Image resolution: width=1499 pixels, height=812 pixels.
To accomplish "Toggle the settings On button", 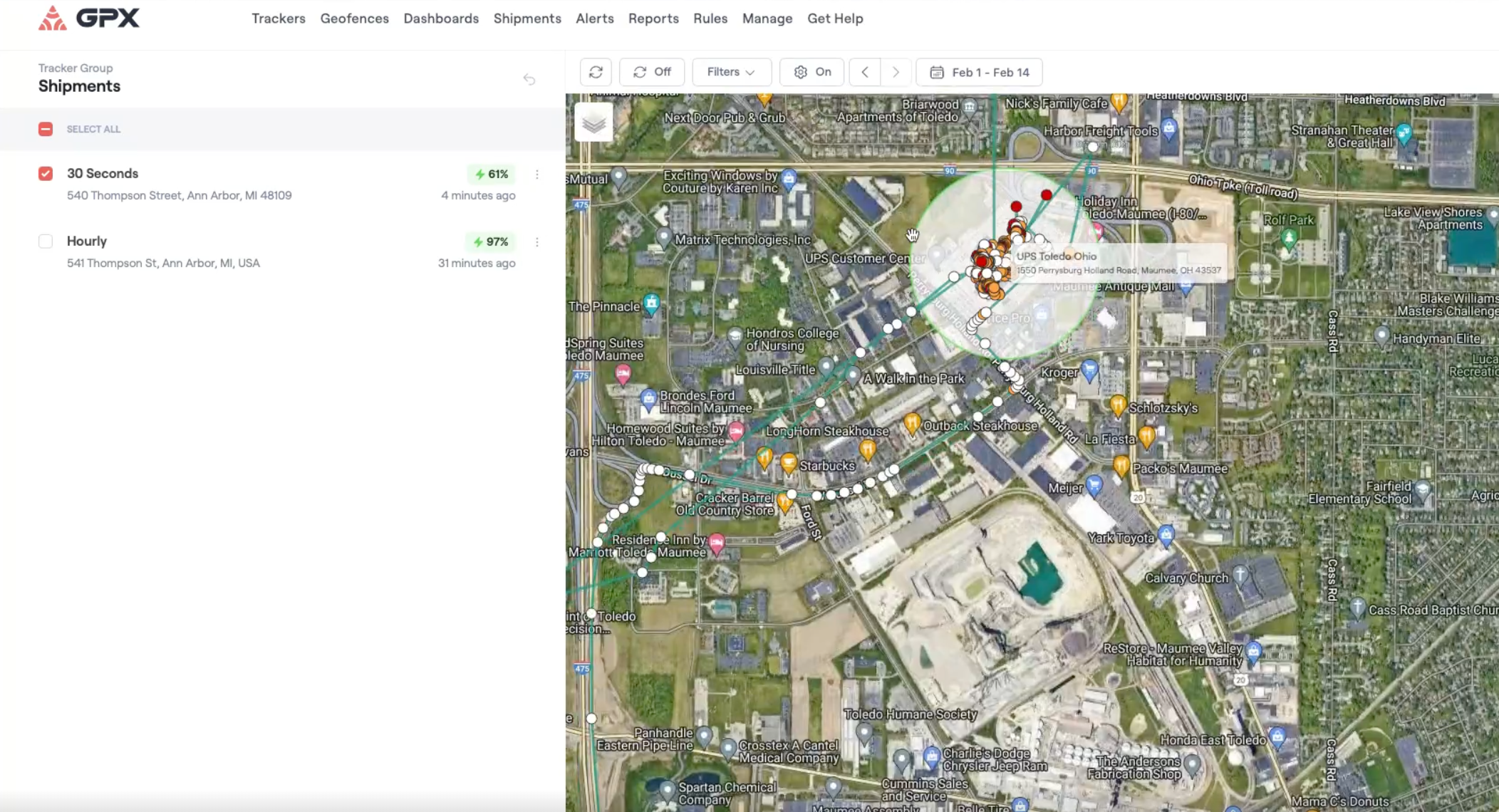I will point(812,72).
